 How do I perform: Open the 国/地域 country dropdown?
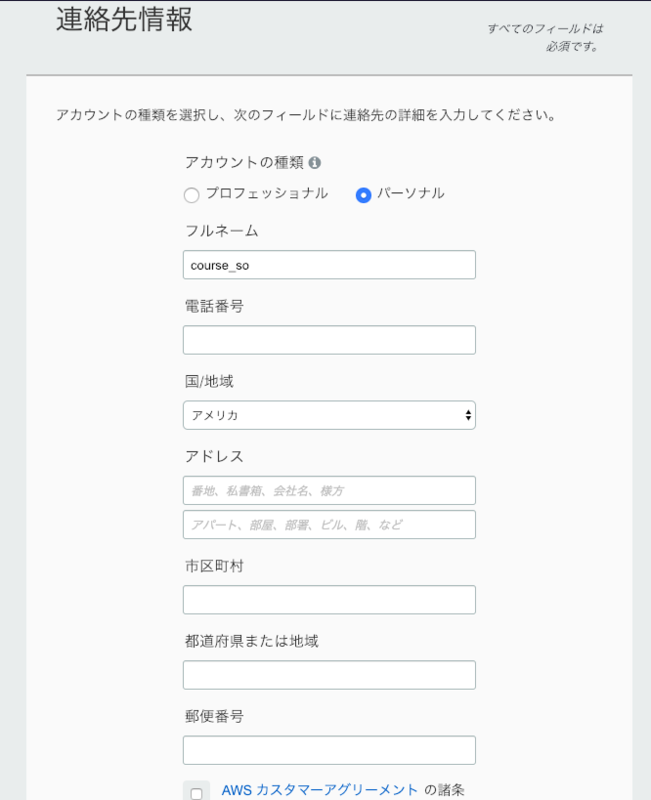pyautogui.click(x=328, y=414)
